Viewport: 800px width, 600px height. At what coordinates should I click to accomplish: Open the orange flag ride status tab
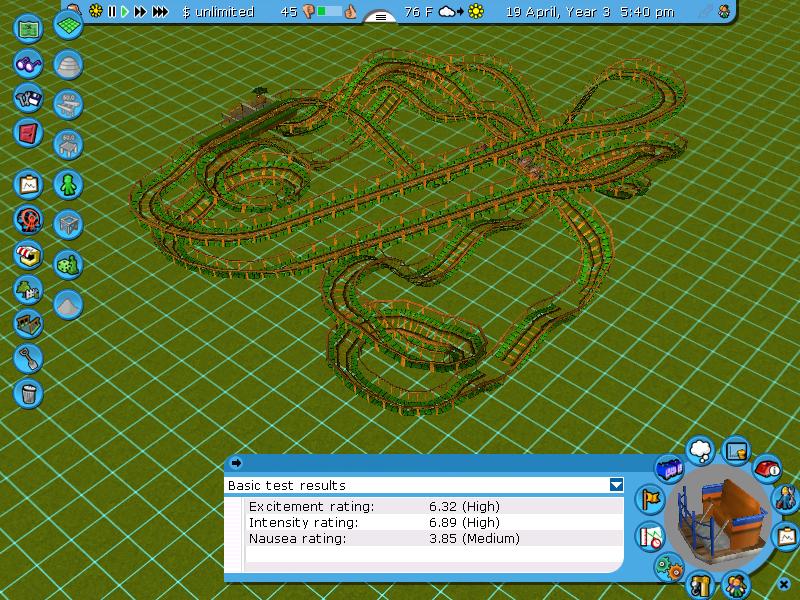(650, 498)
